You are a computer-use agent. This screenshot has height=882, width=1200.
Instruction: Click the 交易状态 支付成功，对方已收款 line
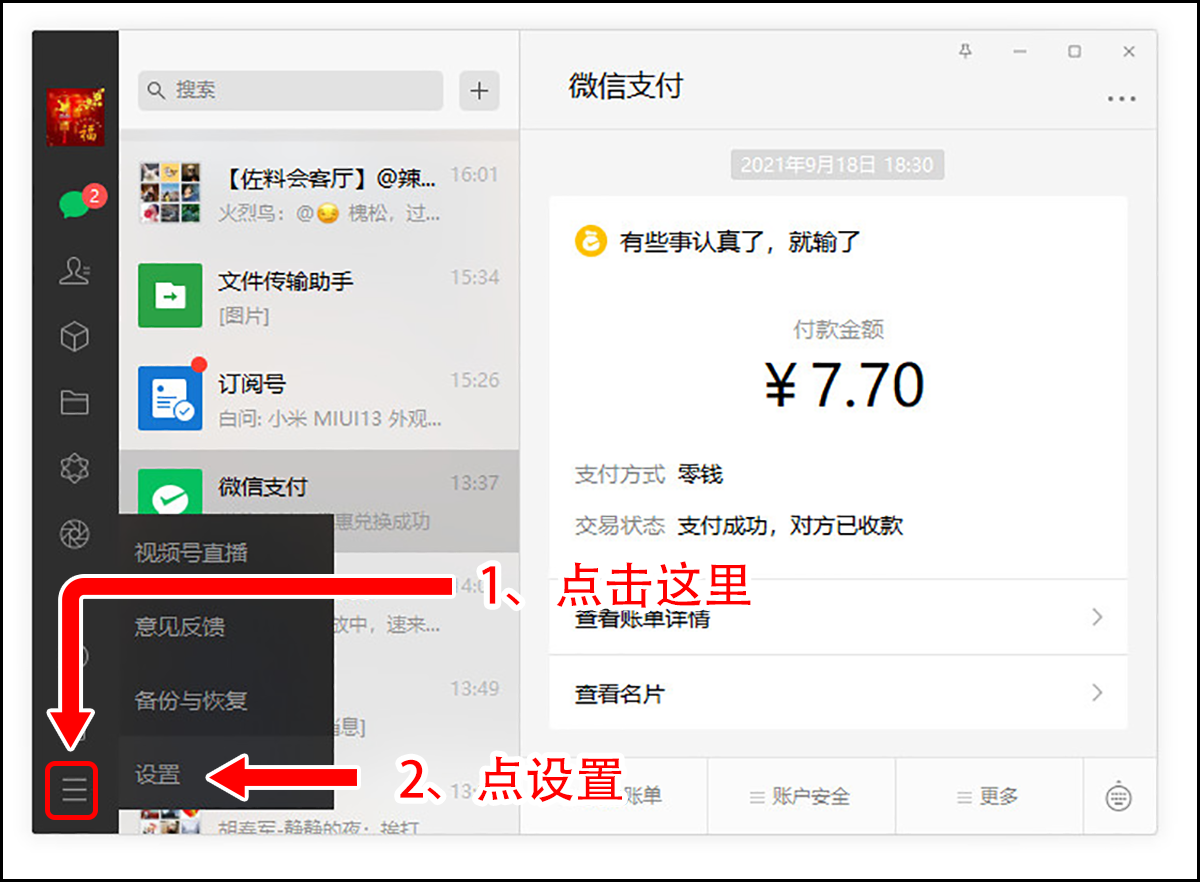[739, 525]
